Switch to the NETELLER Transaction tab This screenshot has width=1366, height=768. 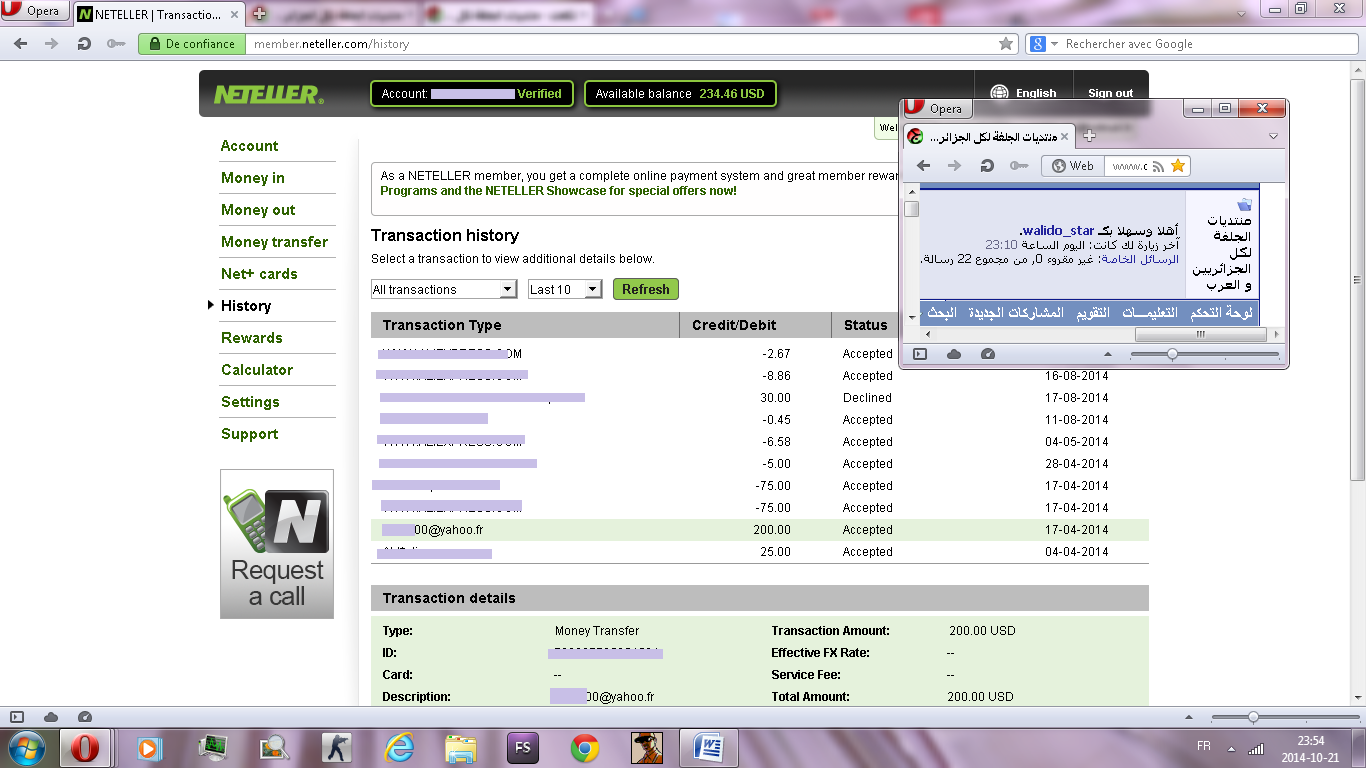159,14
